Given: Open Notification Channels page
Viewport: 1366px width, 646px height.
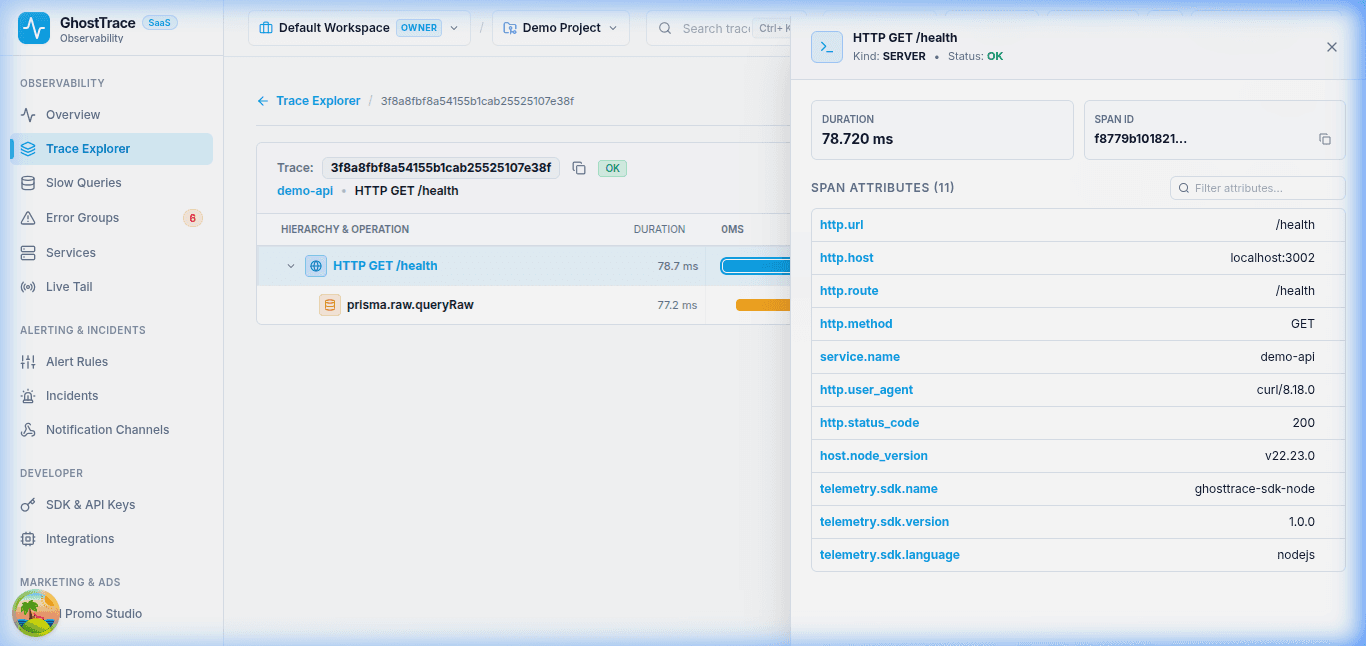Looking at the screenshot, I should click(111, 430).
